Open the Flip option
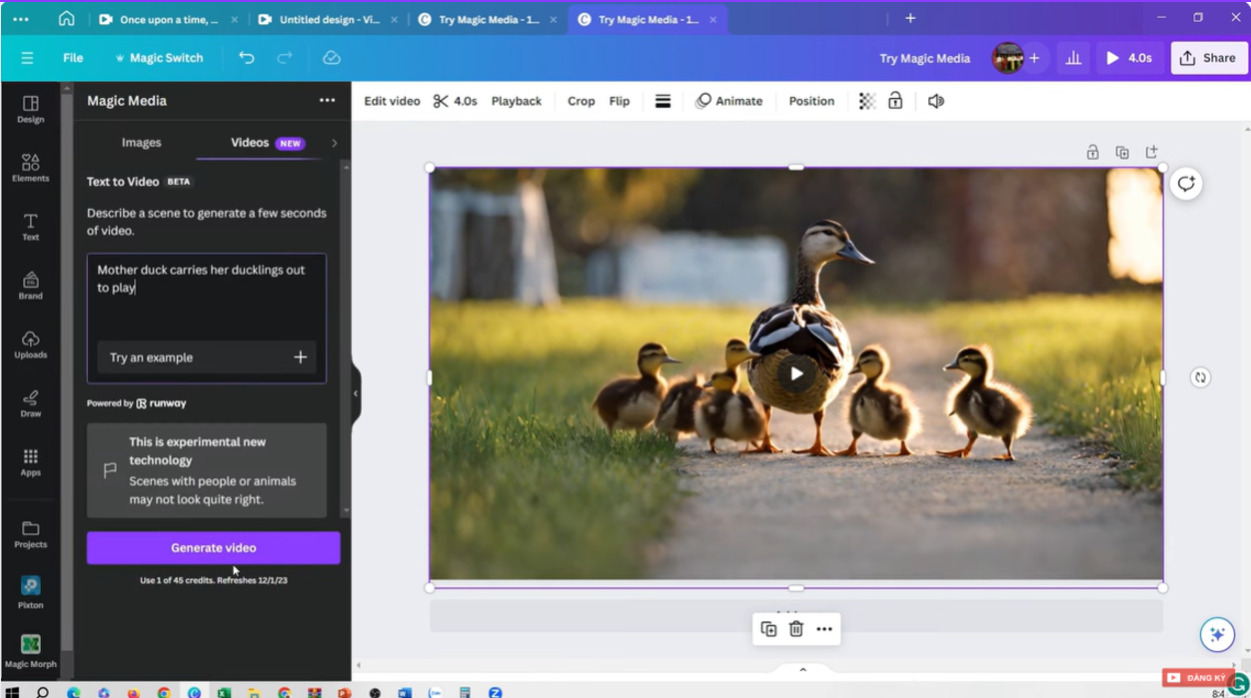The height and width of the screenshot is (698, 1251). [x=620, y=101]
